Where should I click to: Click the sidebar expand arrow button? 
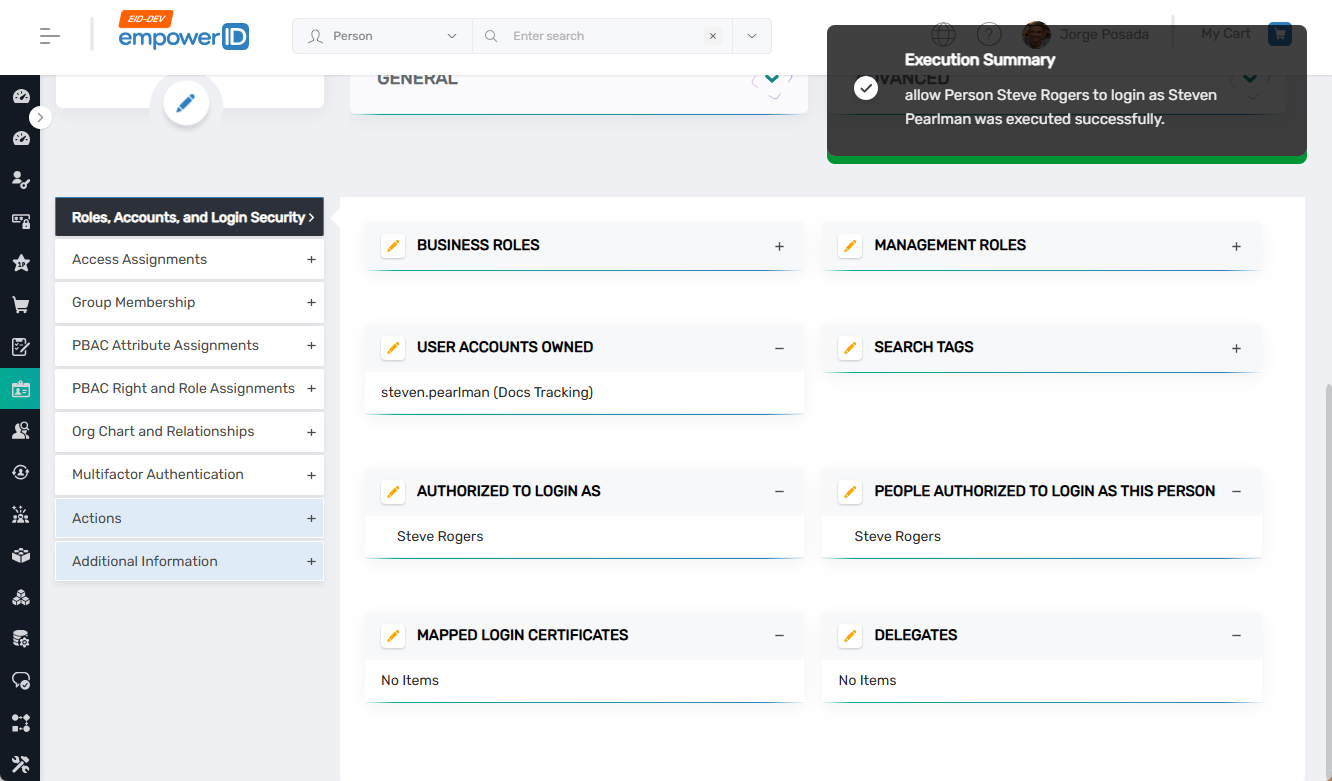click(x=40, y=117)
